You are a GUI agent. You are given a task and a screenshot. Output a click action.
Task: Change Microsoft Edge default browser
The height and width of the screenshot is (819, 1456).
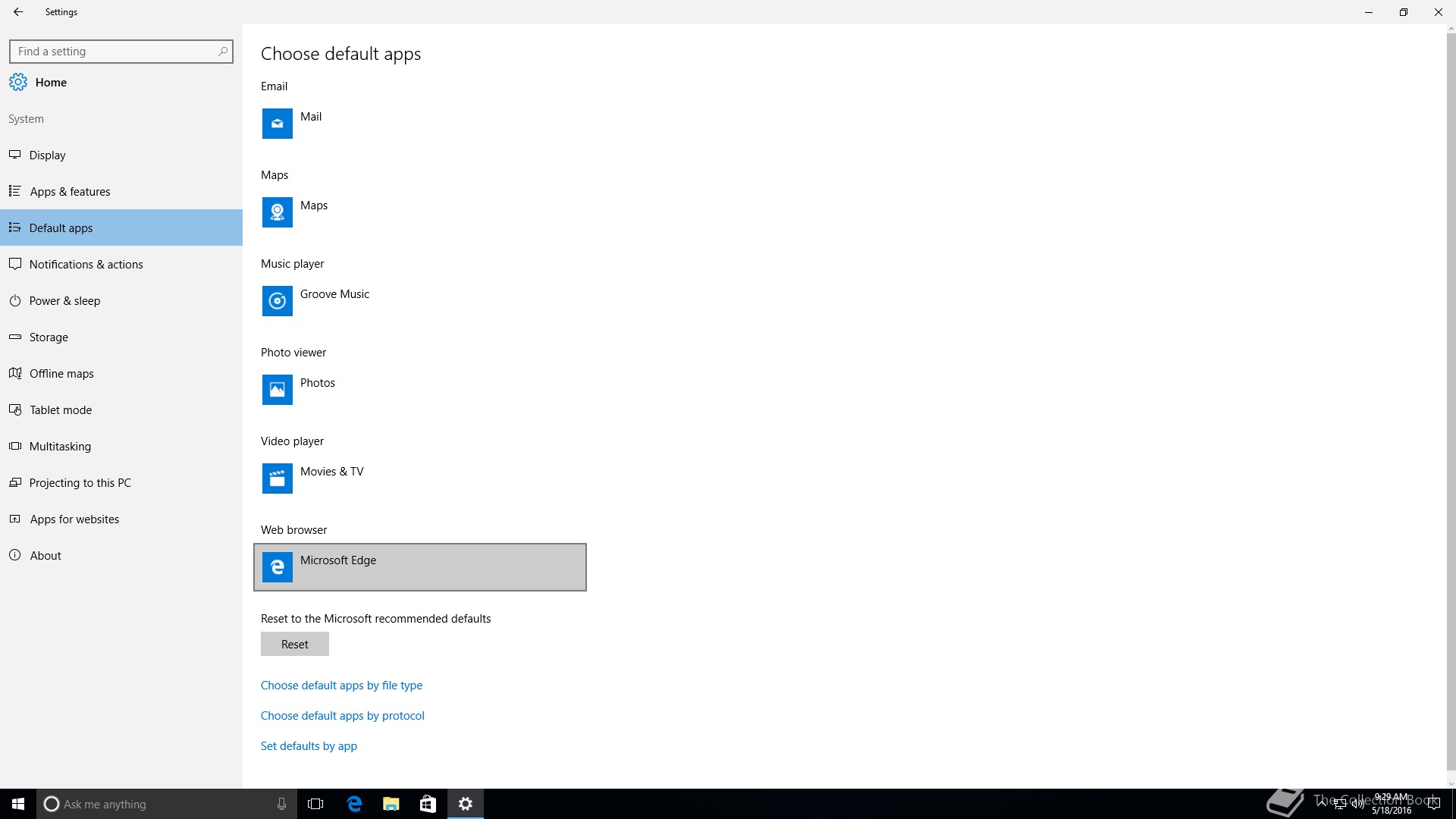[420, 567]
